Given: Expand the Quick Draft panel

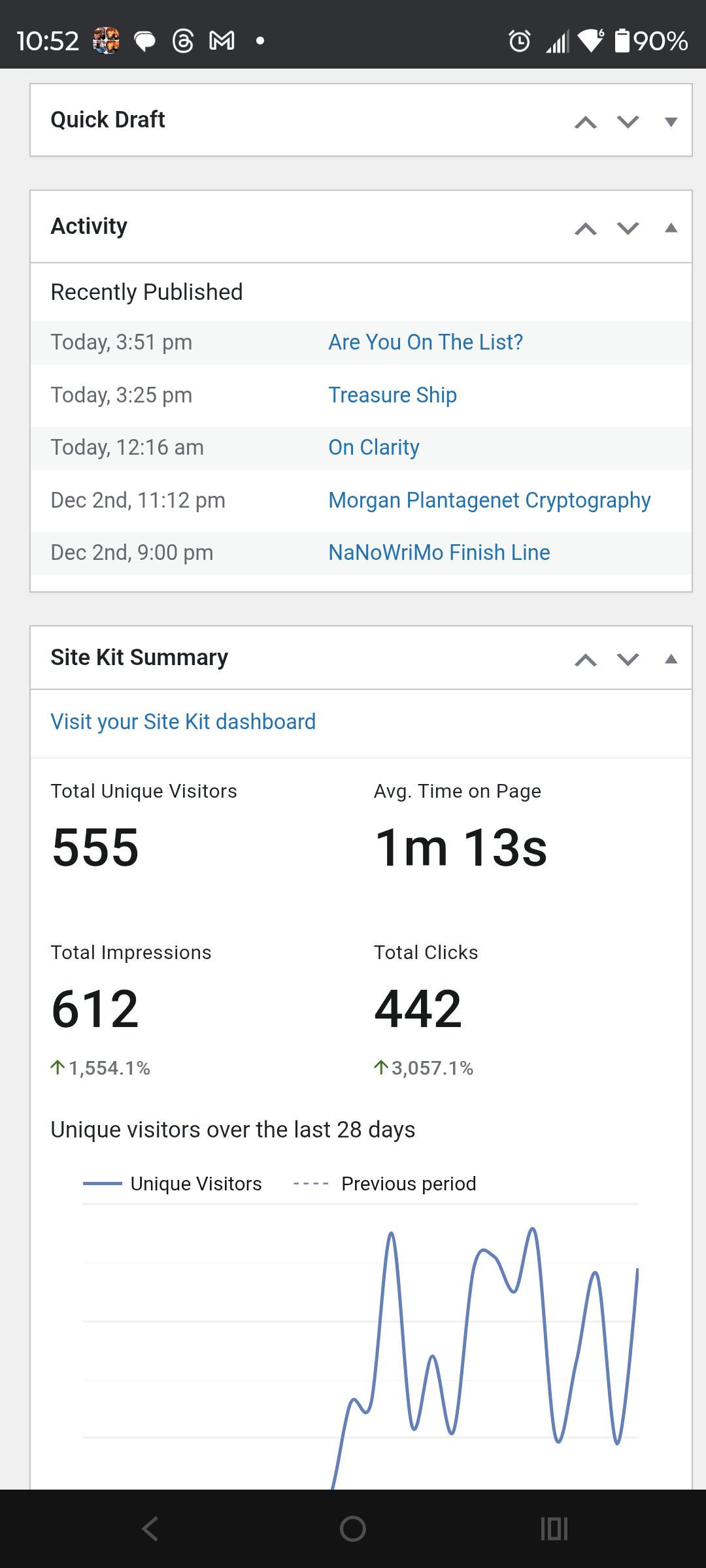Looking at the screenshot, I should pyautogui.click(x=671, y=122).
